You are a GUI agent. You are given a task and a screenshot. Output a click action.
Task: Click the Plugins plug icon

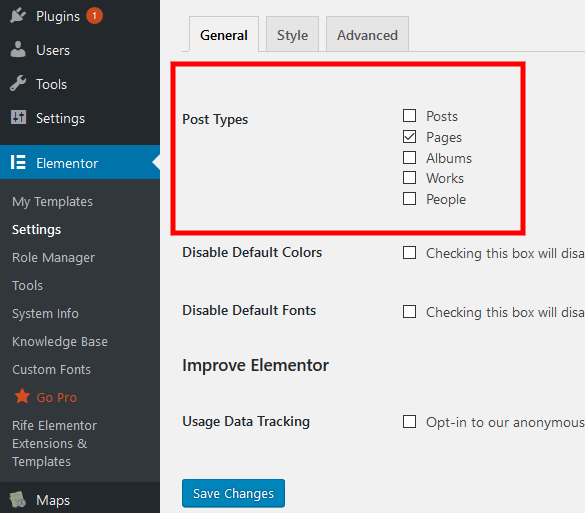[18, 16]
